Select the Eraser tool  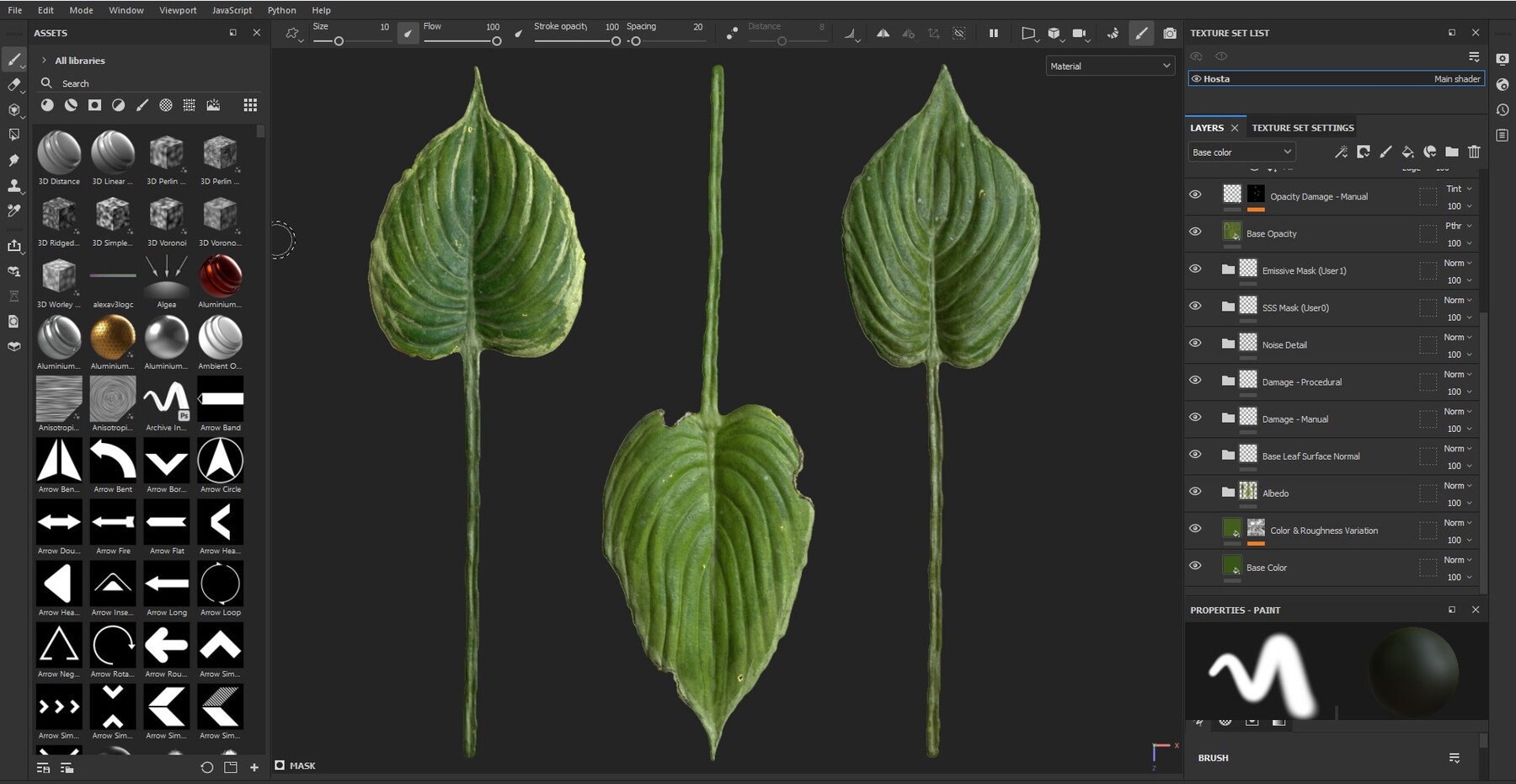coord(13,86)
